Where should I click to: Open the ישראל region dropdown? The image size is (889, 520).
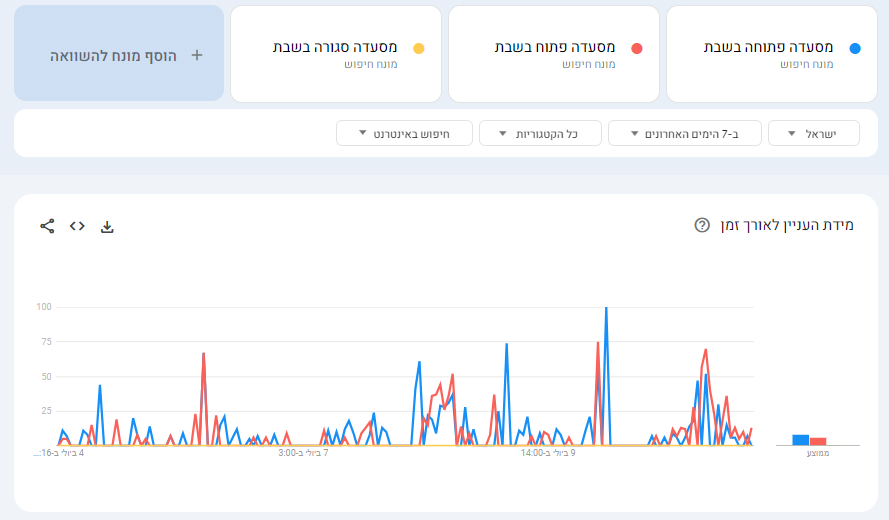point(813,133)
